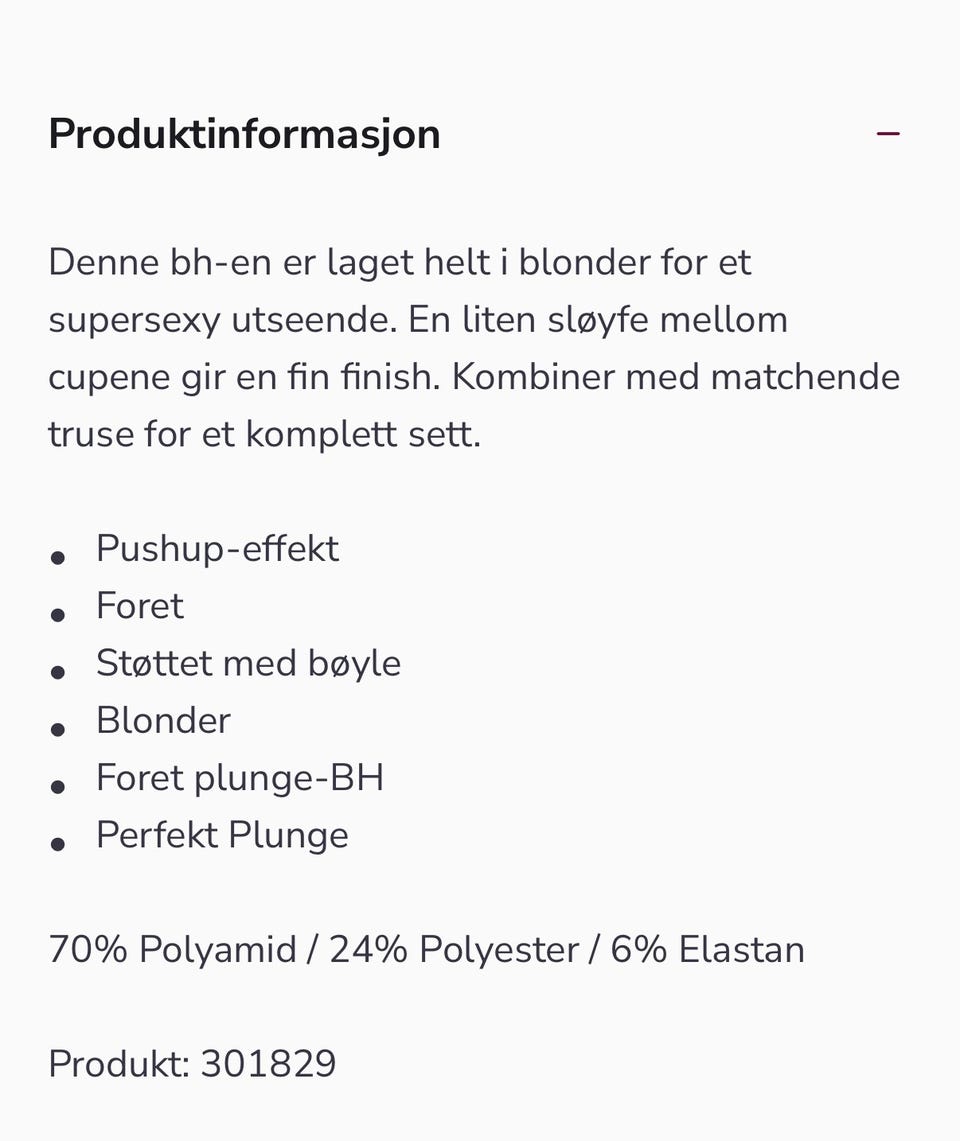Image resolution: width=960 pixels, height=1141 pixels.
Task: Select the product description paragraph
Action: [473, 347]
